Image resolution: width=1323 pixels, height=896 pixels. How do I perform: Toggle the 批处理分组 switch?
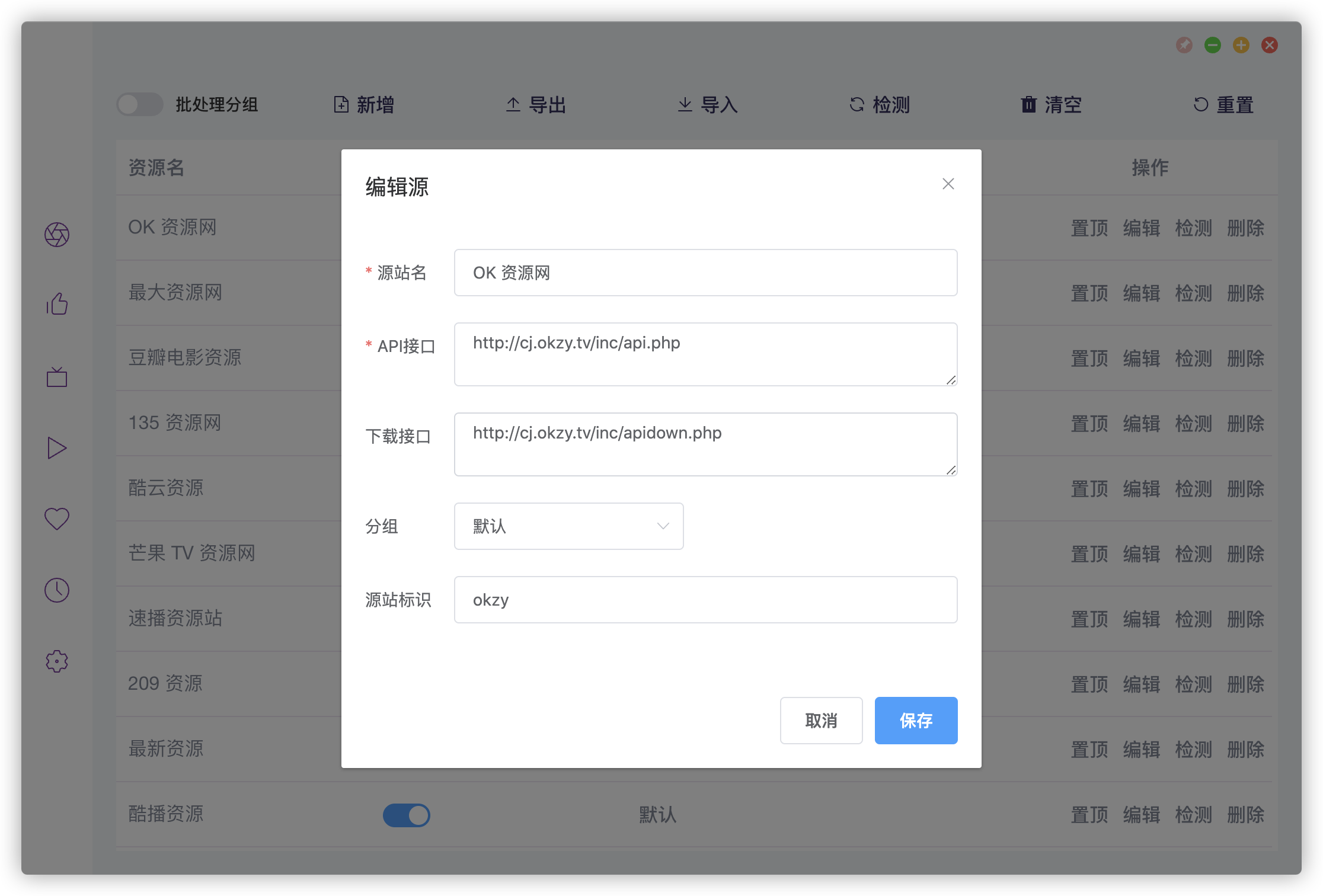pos(140,105)
